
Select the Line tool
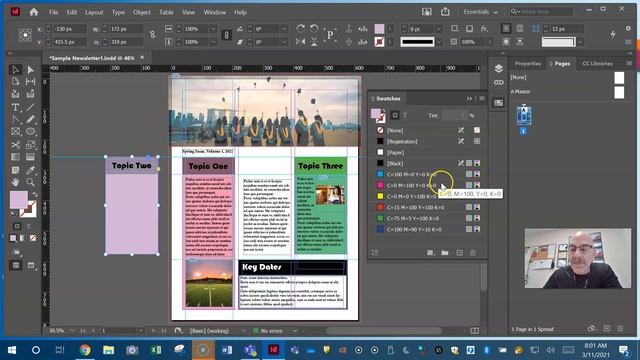[31, 108]
